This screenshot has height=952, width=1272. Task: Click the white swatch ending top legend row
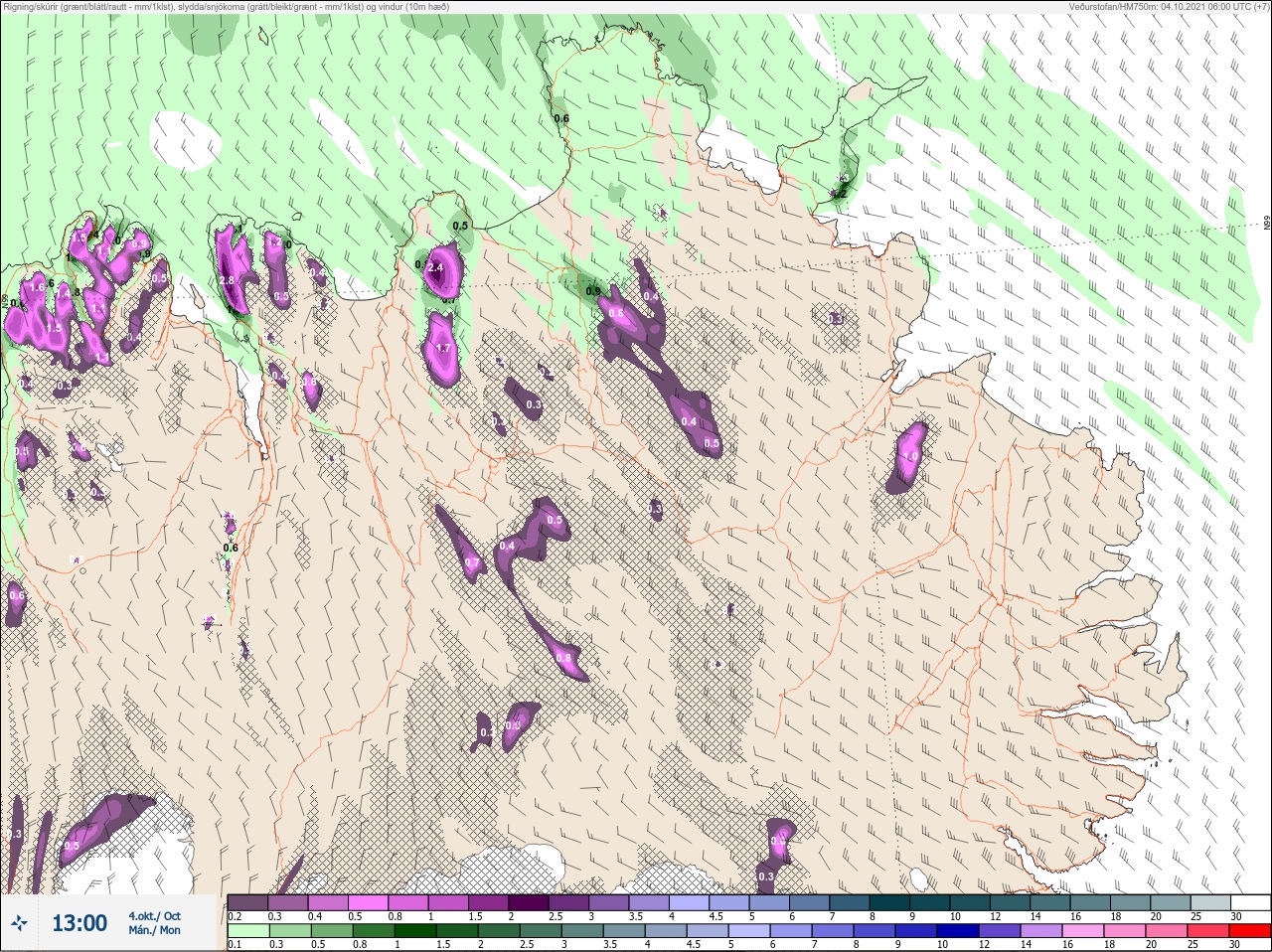coord(1250,902)
